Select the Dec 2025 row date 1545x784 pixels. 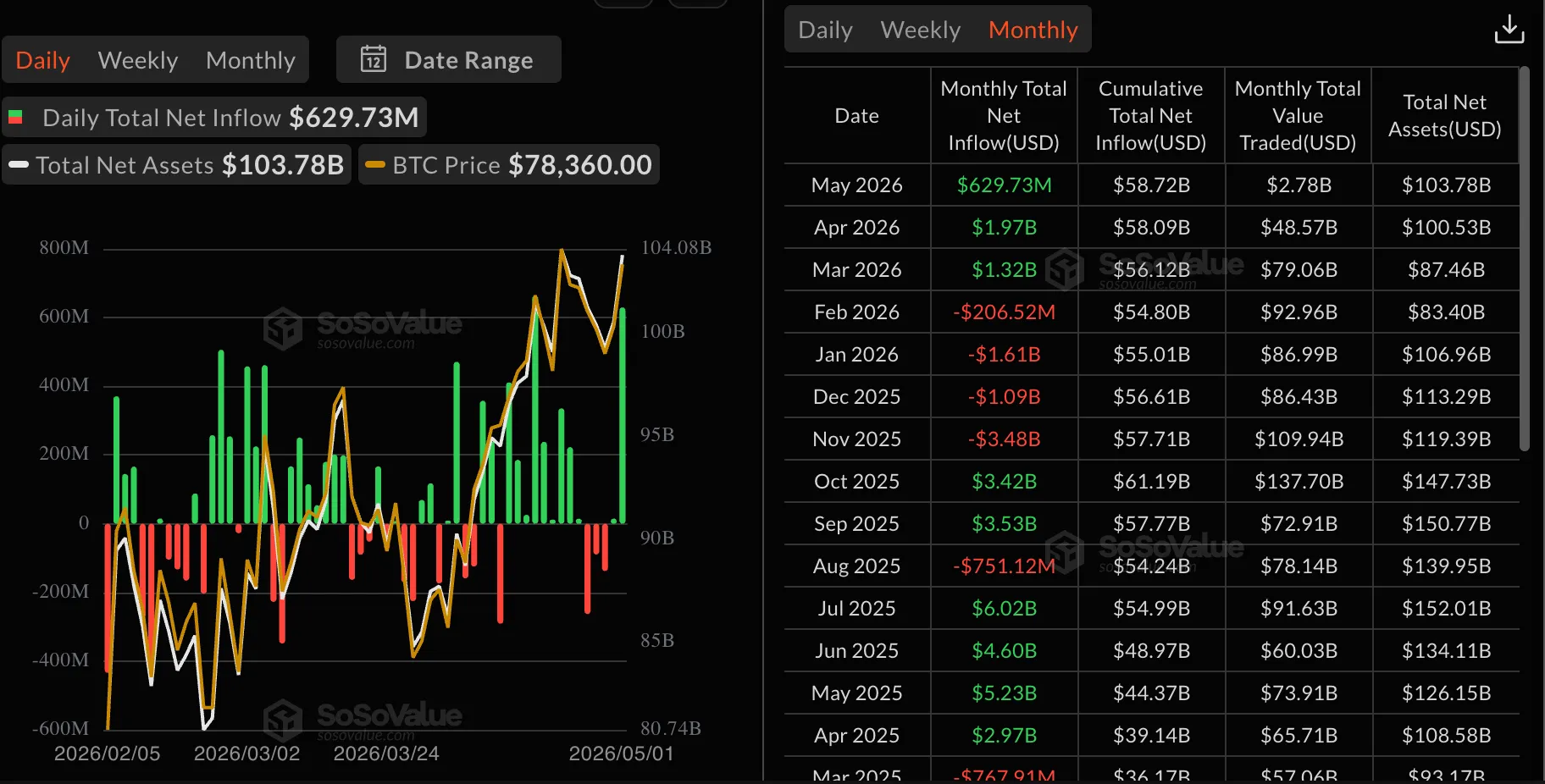(856, 396)
